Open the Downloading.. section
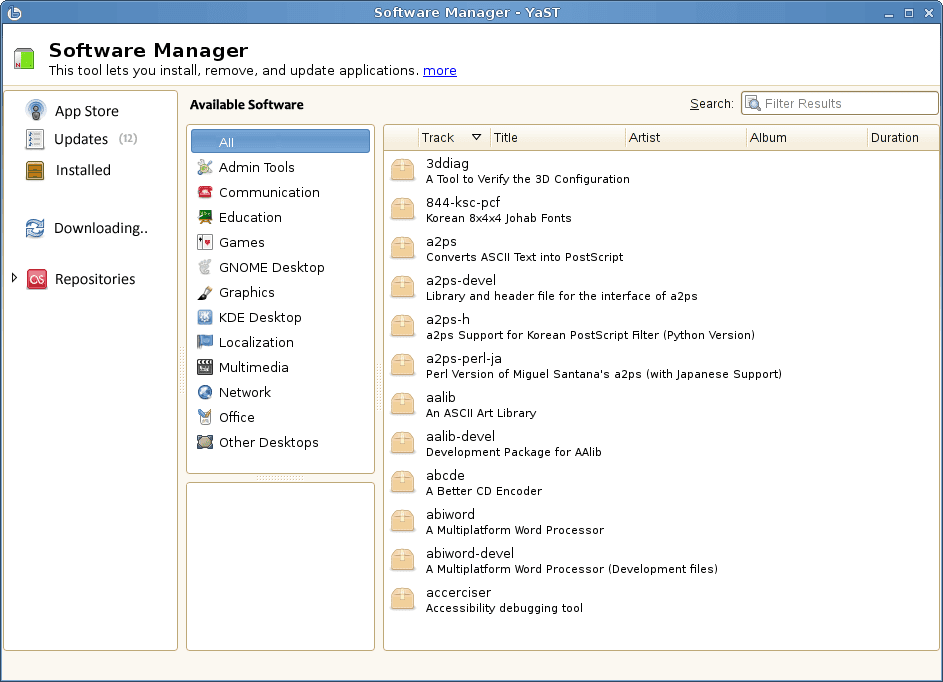The image size is (943, 682). [x=100, y=228]
